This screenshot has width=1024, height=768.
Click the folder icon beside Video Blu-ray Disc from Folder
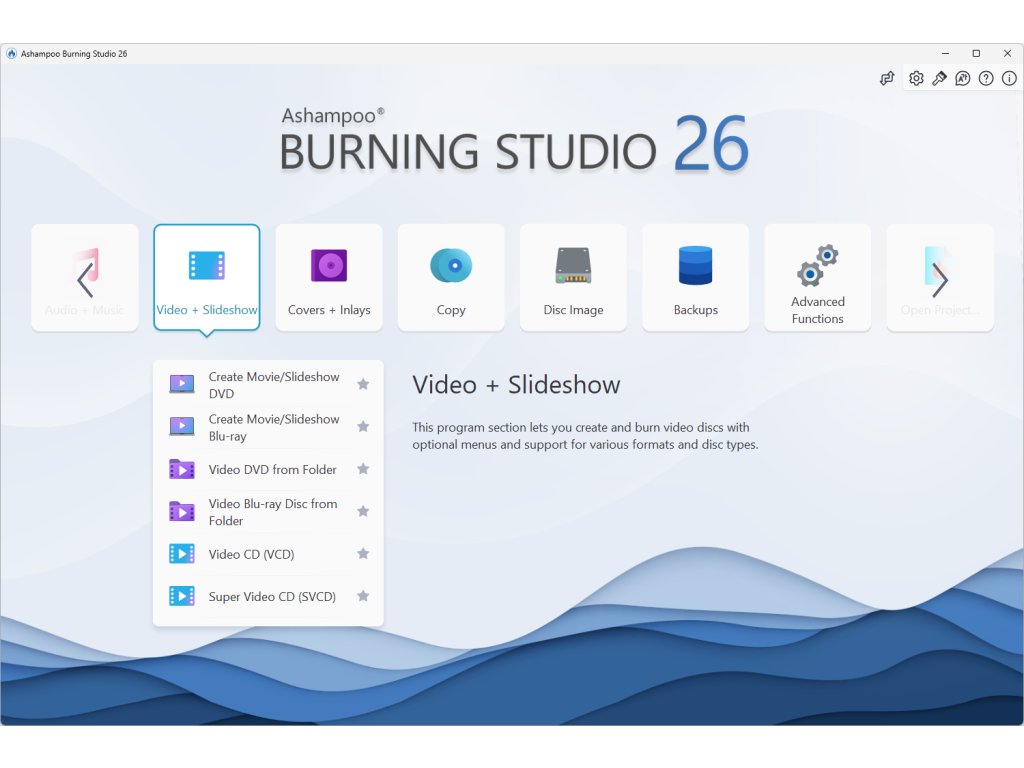pos(182,511)
